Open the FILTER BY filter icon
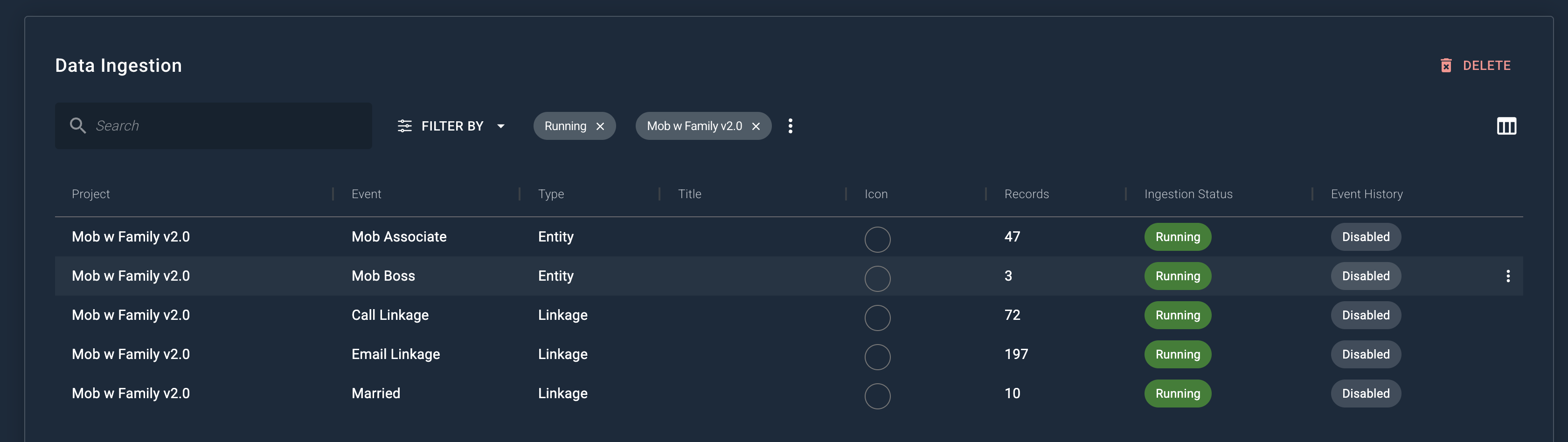This screenshot has height=442, width=1568. pyautogui.click(x=405, y=126)
